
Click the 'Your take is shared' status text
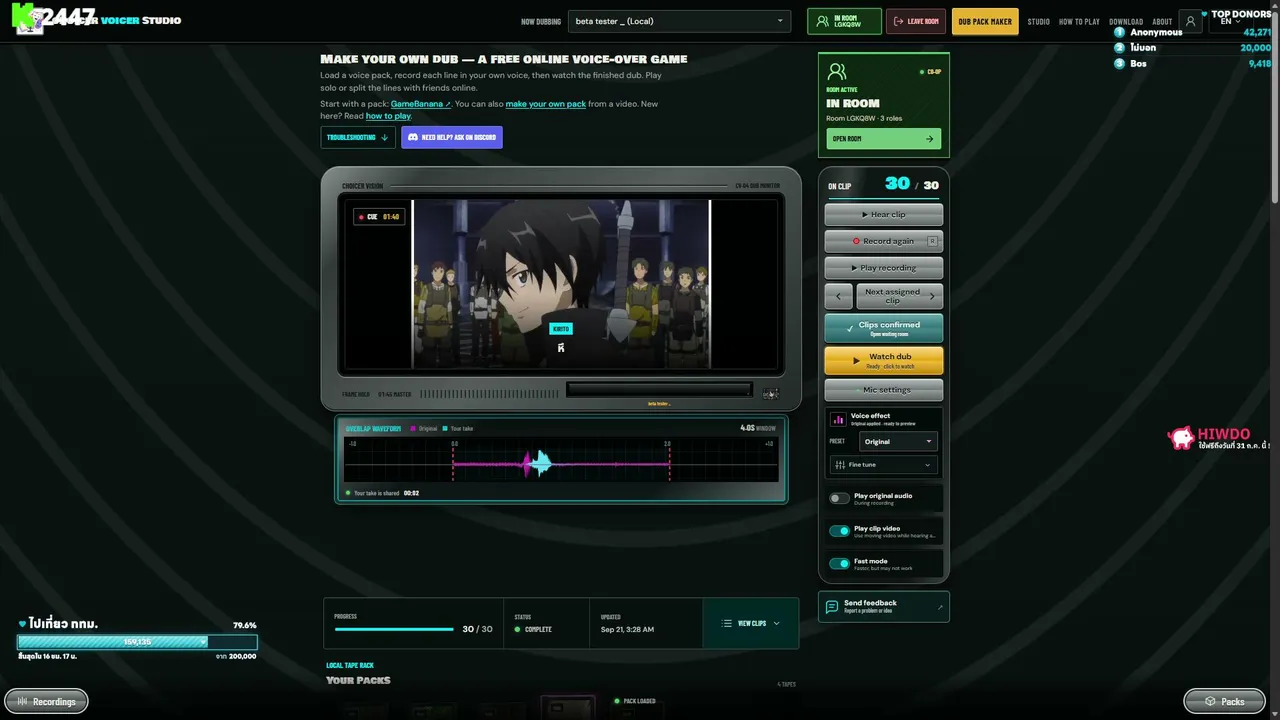(x=377, y=493)
